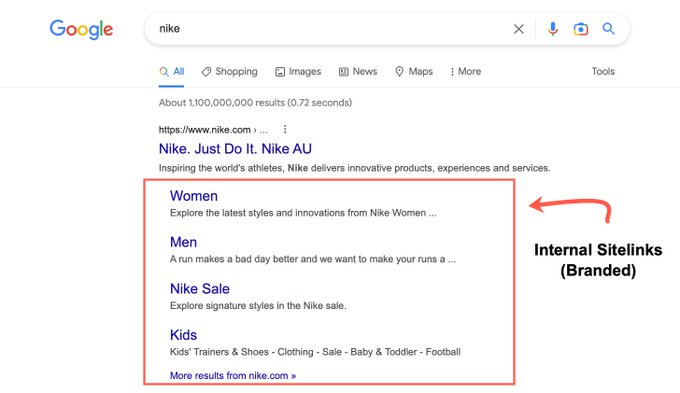Click "More results from nike.com »"
Image resolution: width=680 pixels, height=393 pixels.
tap(233, 376)
